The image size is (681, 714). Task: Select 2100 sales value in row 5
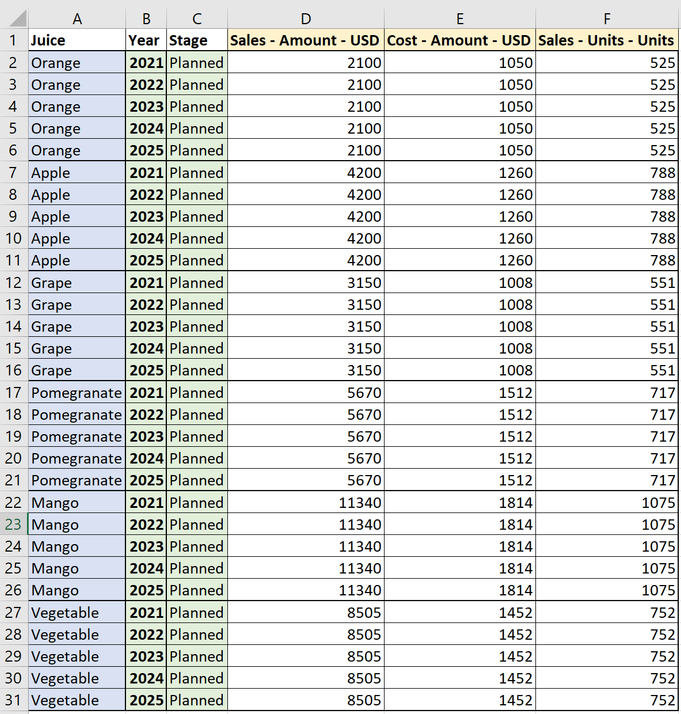306,128
